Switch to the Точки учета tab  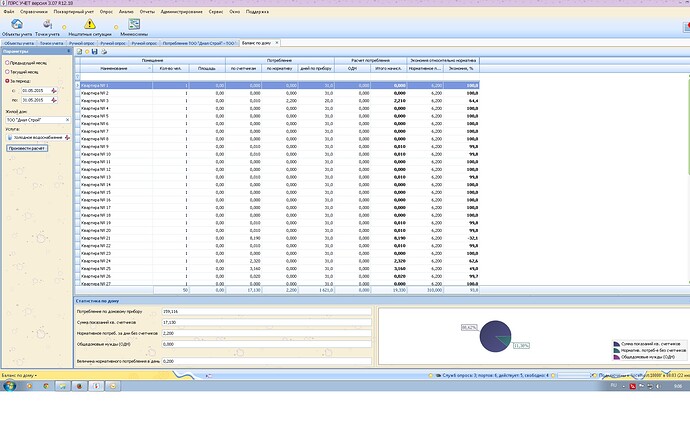[x=51, y=43]
